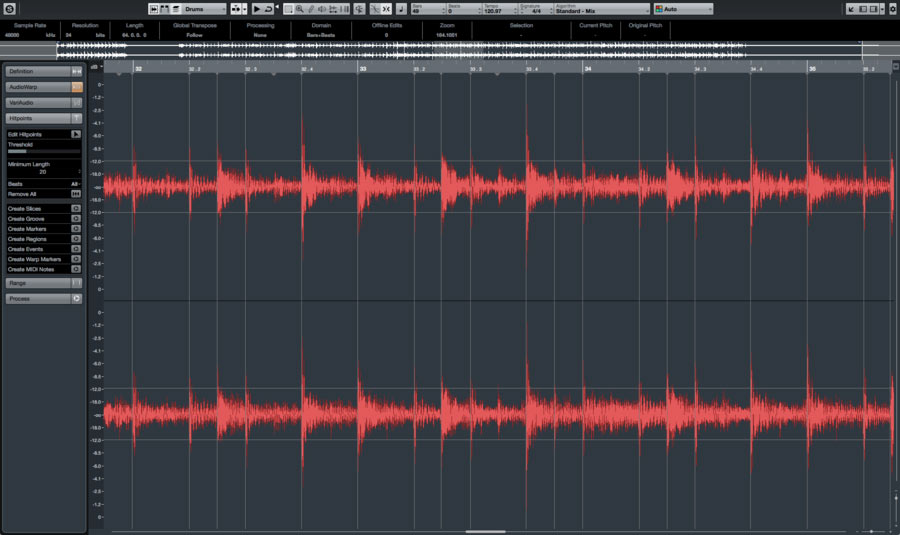Image resolution: width=900 pixels, height=535 pixels.
Task: Click the orange AudioWarp icon
Action: 76,87
